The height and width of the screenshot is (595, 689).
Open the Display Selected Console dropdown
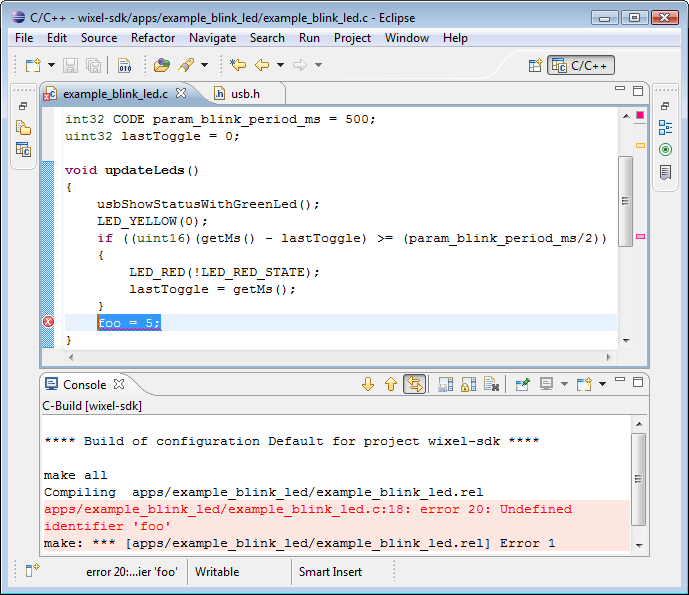point(565,384)
